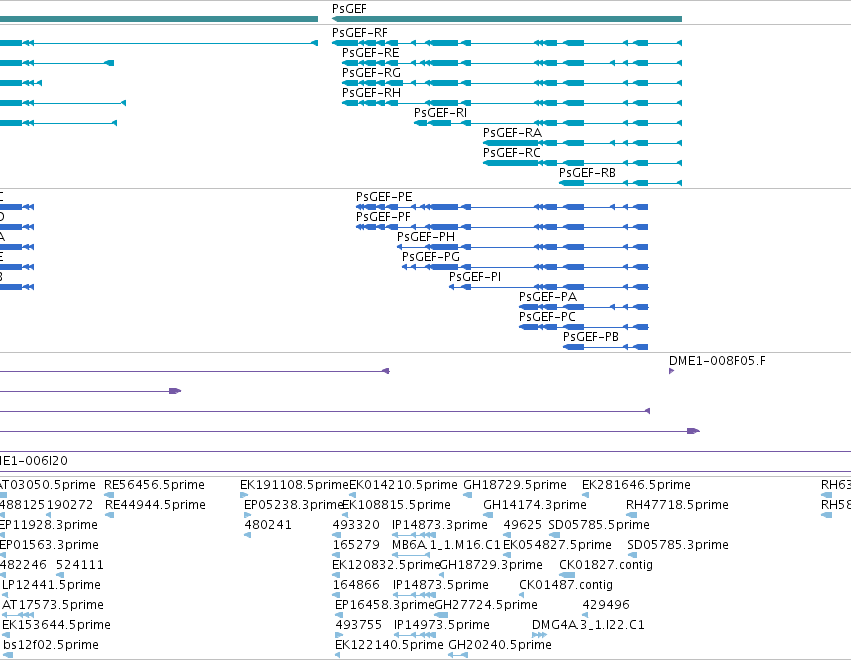The image size is (851, 660).
Task: Select the PsGEF-RH transcript label
Action: pos(371,93)
